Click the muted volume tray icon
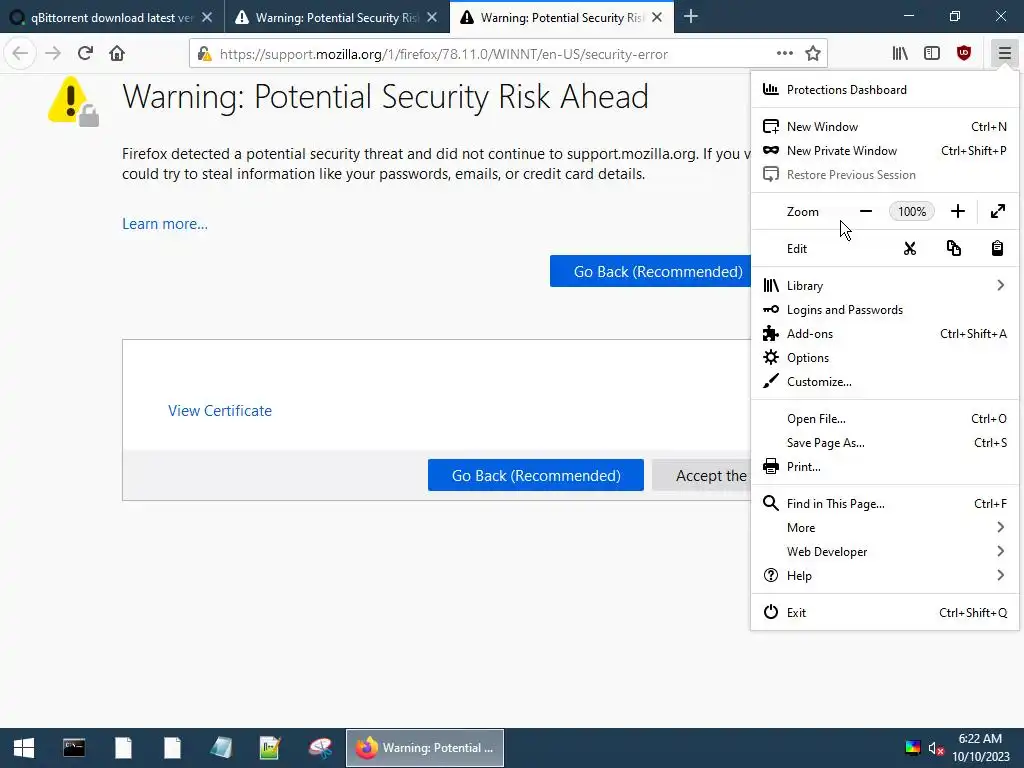The height and width of the screenshot is (768, 1024). (936, 748)
